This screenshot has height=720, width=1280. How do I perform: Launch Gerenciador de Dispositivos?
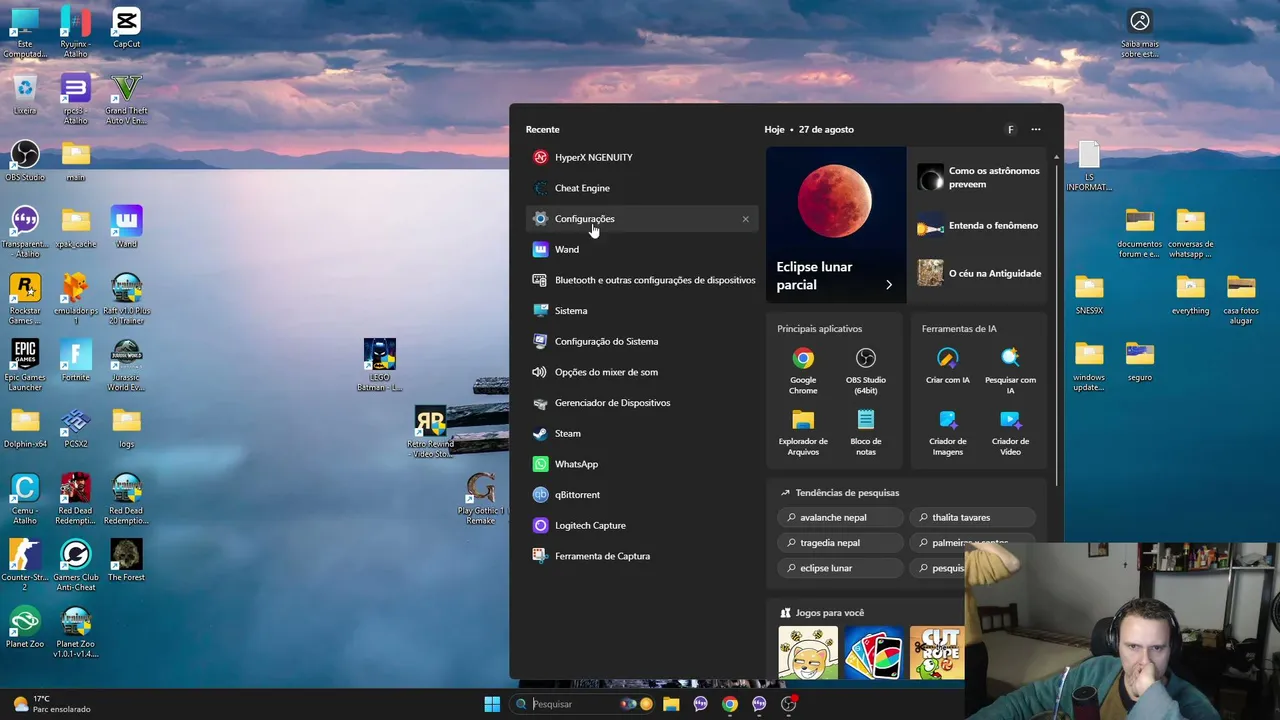click(642, 403)
